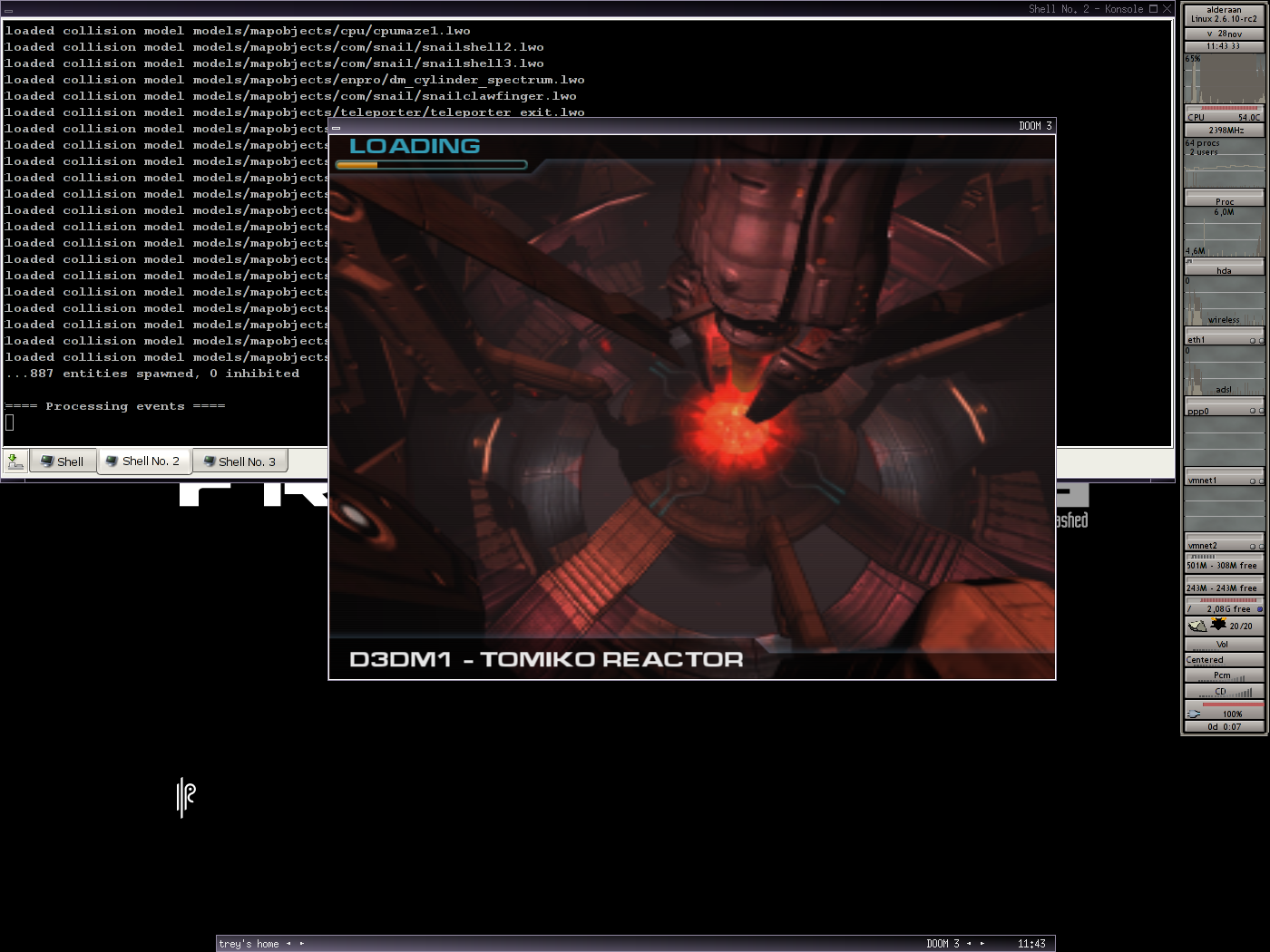Click the 28 nov date panel

point(1224,34)
